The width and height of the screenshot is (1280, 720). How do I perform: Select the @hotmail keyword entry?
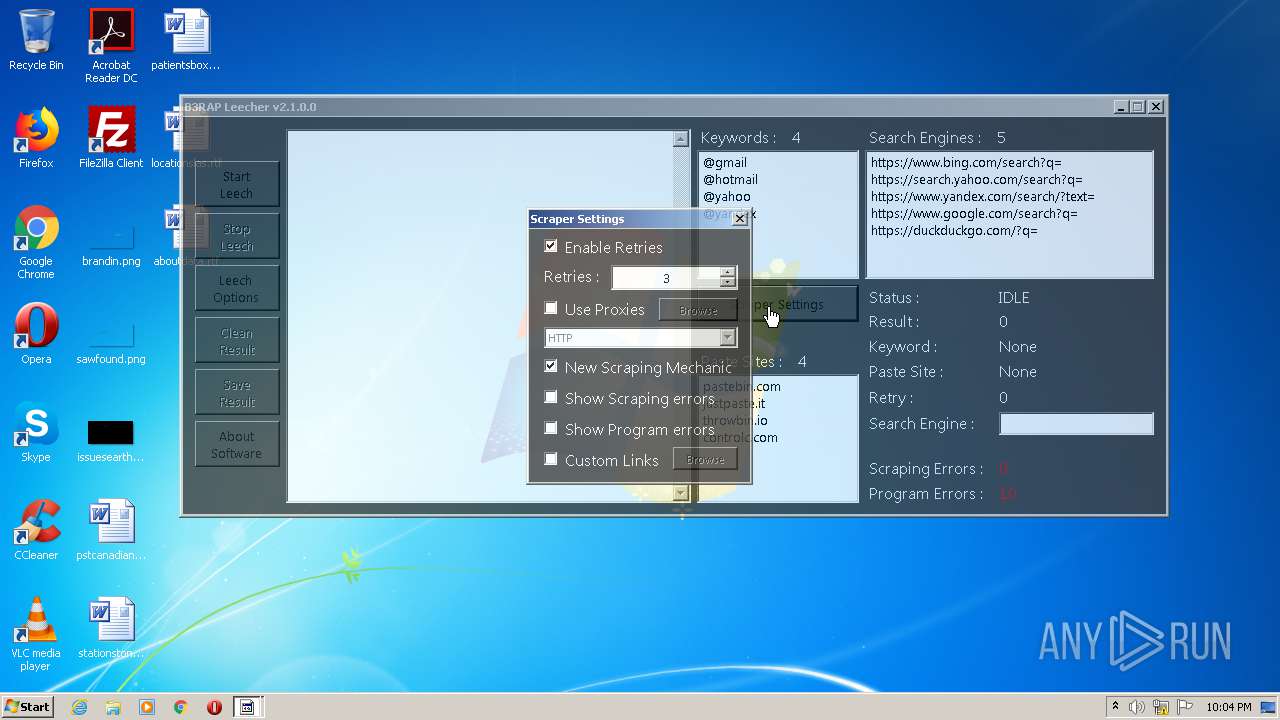click(730, 179)
